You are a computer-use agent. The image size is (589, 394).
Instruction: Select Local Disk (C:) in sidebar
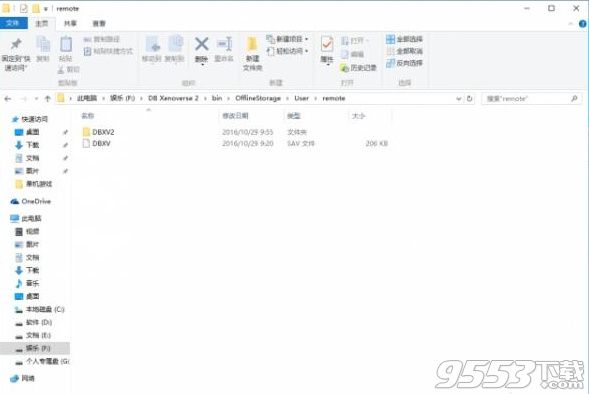pos(39,309)
